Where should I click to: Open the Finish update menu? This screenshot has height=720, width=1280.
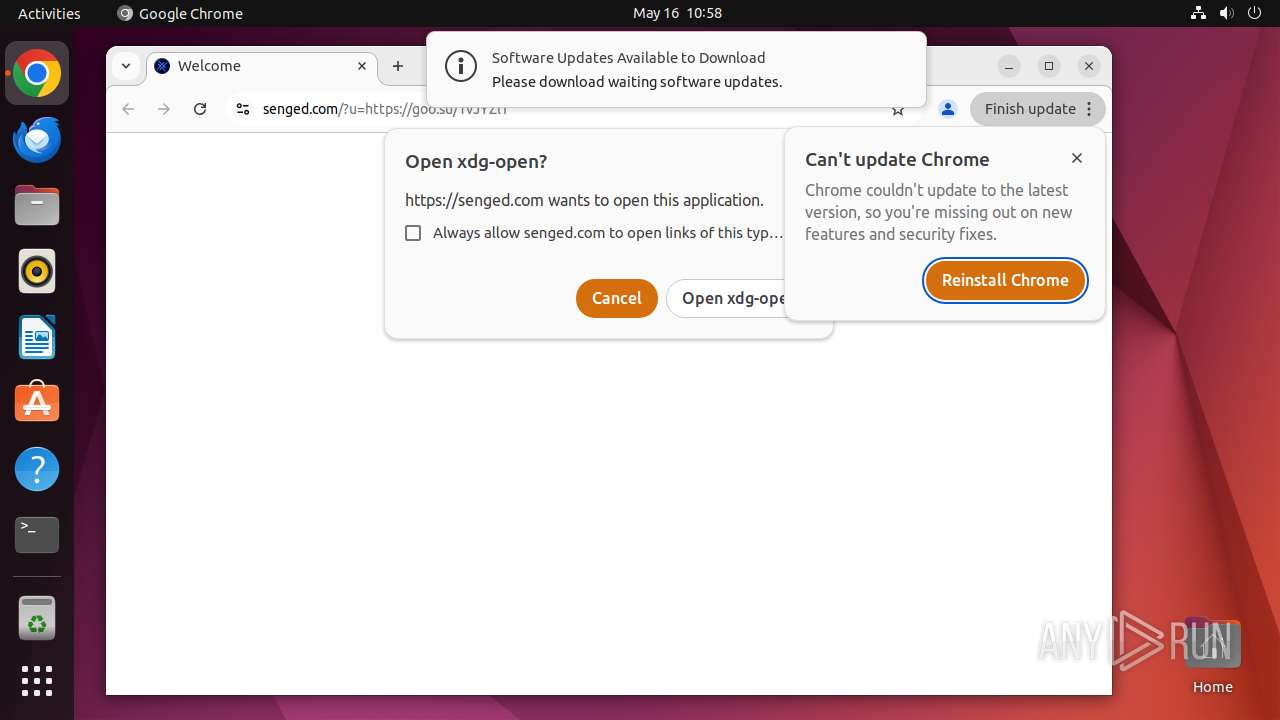tap(1038, 109)
